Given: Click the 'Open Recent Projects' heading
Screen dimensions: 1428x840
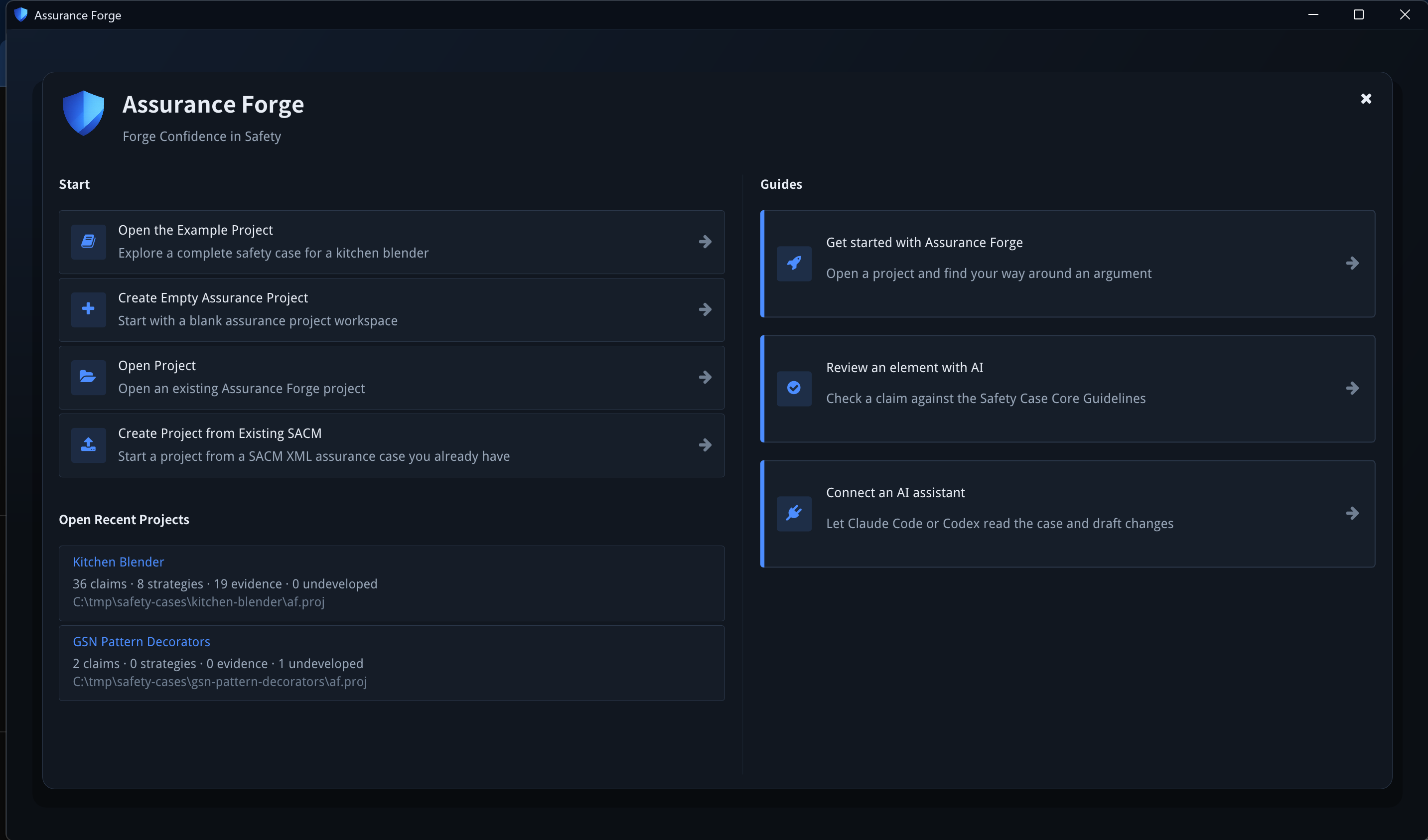Looking at the screenshot, I should 124,520.
